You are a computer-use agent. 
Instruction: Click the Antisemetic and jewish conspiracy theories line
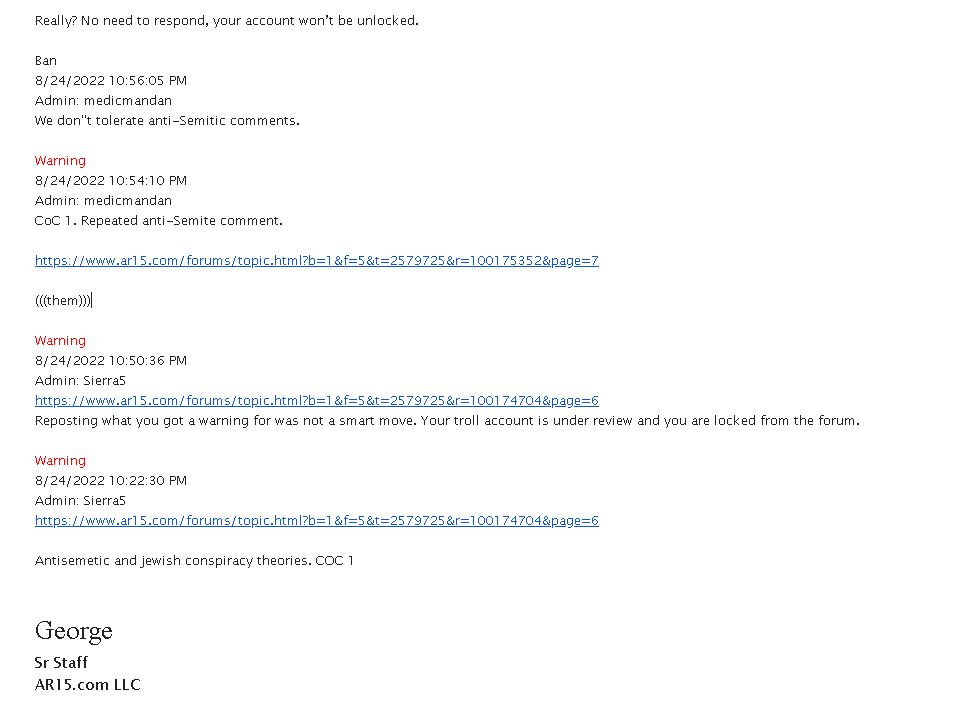pyautogui.click(x=194, y=560)
